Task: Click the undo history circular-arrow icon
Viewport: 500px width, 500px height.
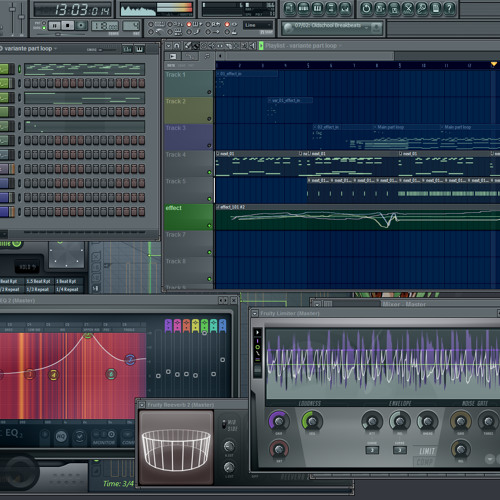Action: tap(366, 8)
